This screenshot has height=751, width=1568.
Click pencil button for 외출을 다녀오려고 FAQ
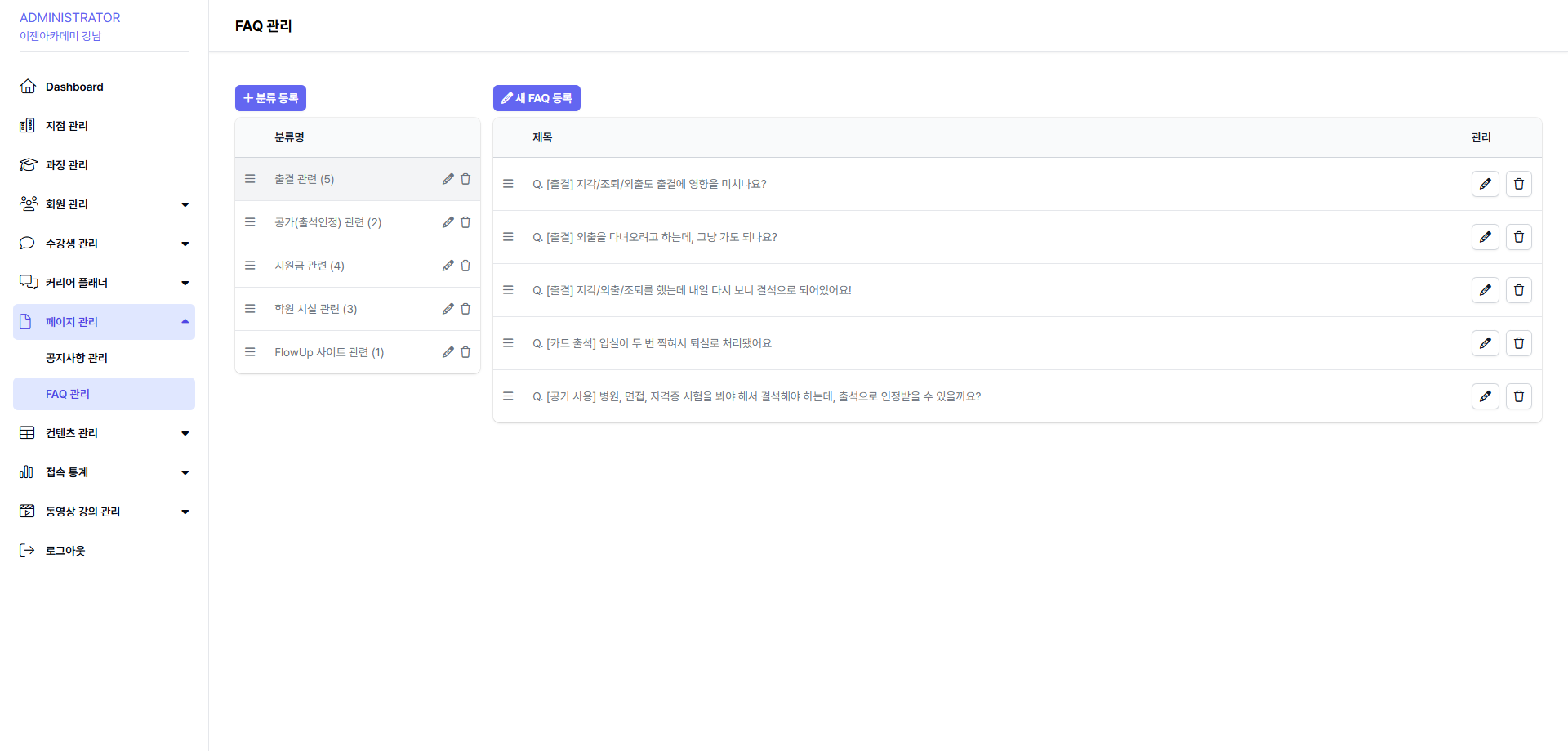pyautogui.click(x=1485, y=237)
